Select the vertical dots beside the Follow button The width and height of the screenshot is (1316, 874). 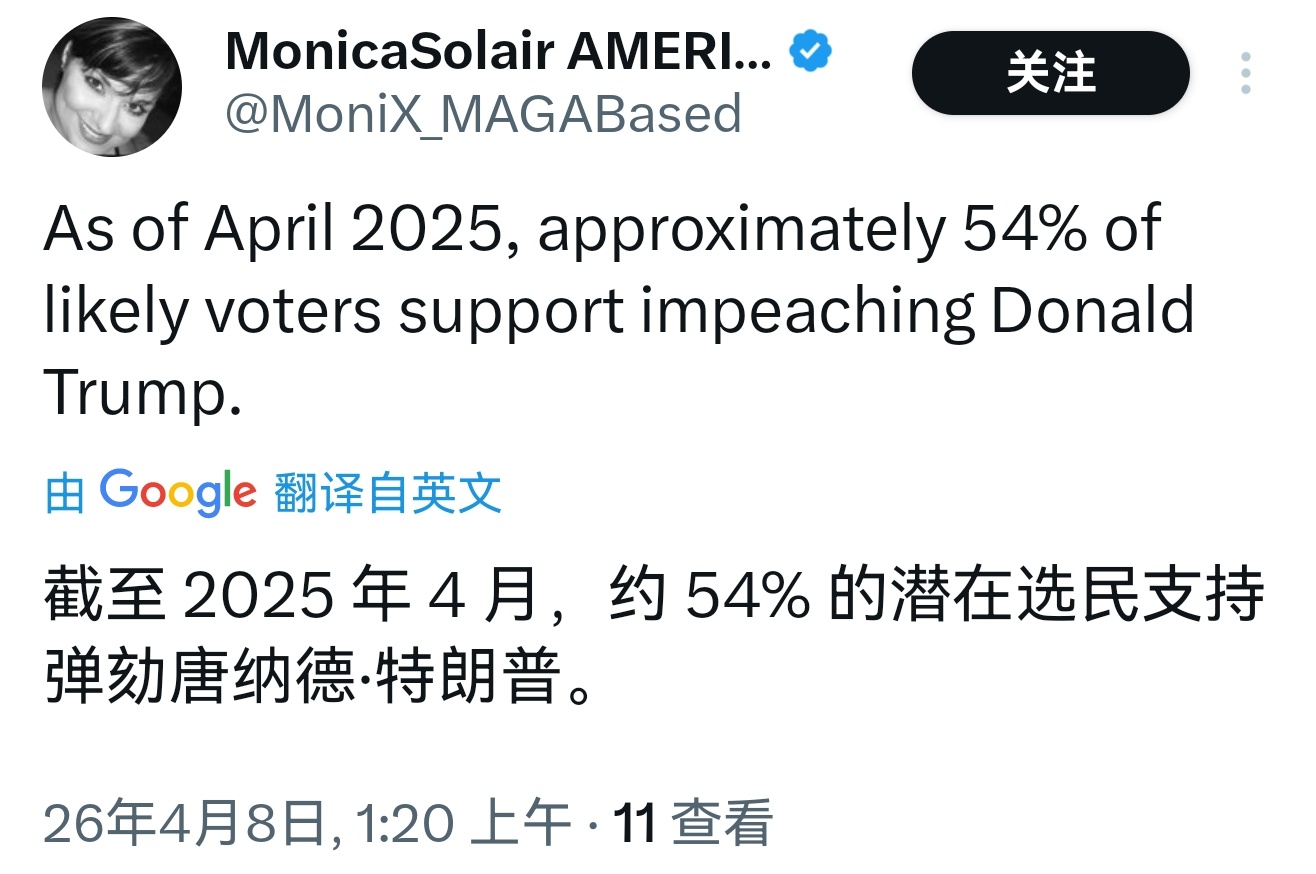(x=1245, y=72)
